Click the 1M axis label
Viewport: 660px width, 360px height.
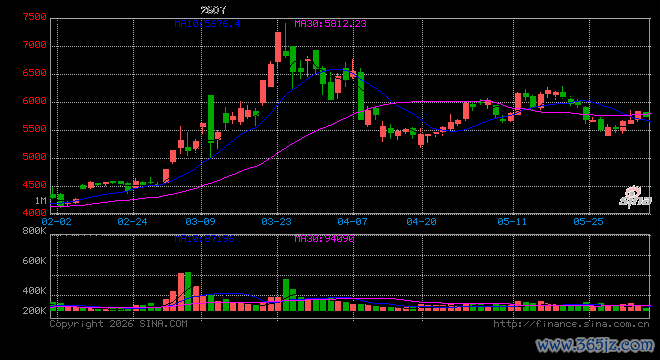(40, 201)
